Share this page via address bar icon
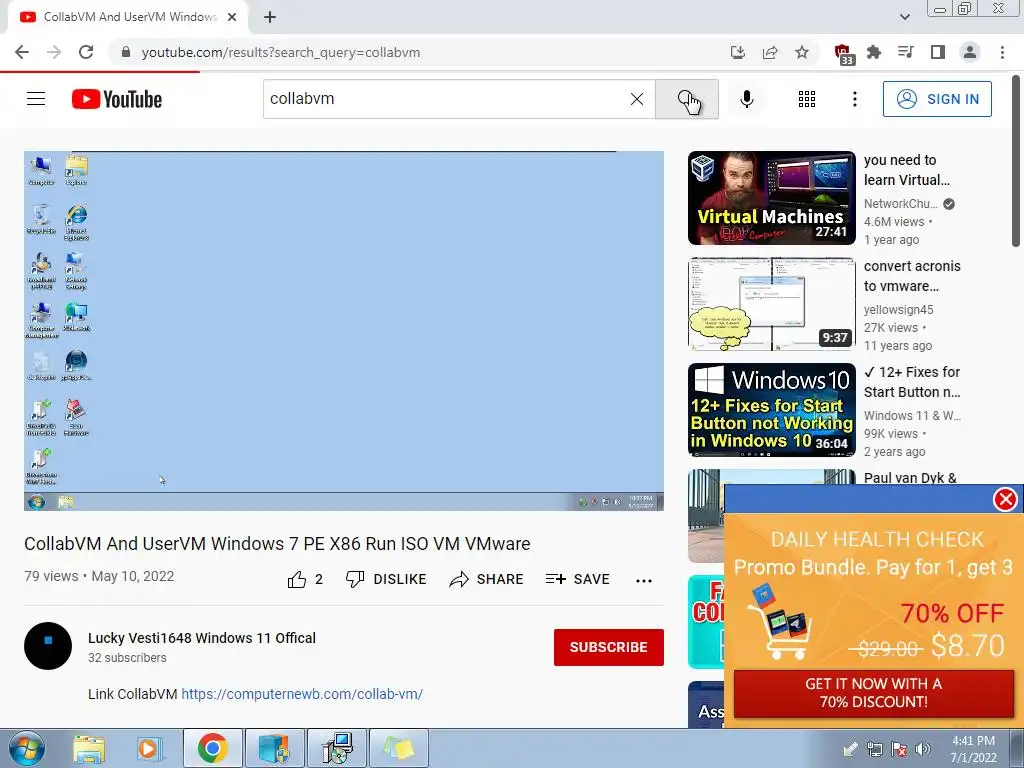The width and height of the screenshot is (1024, 768). (770, 52)
